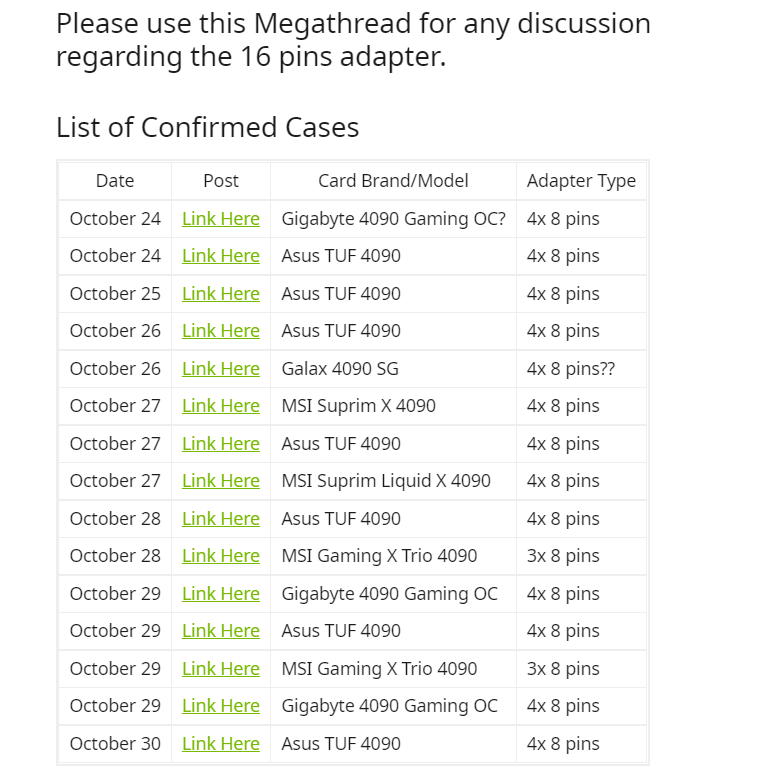Image resolution: width=771 pixels, height=767 pixels.
Task: Click the Post column header
Action: (x=220, y=181)
